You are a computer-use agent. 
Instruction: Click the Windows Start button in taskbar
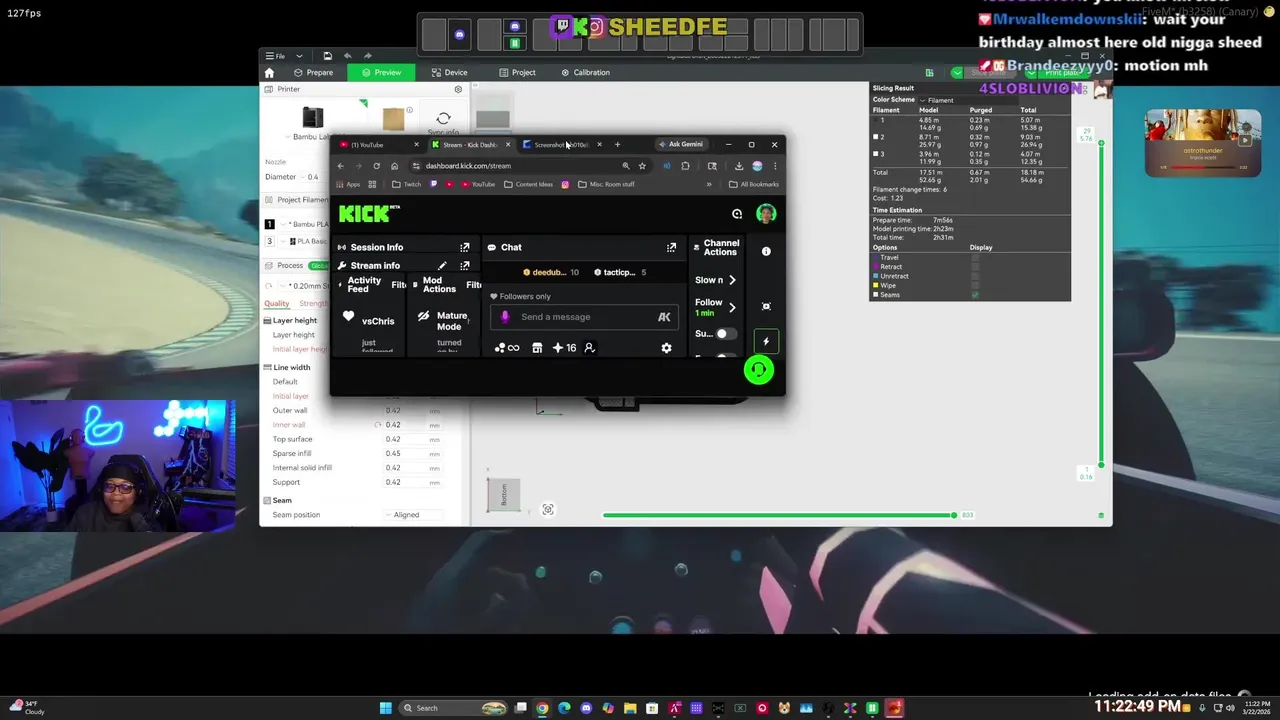[x=386, y=708]
